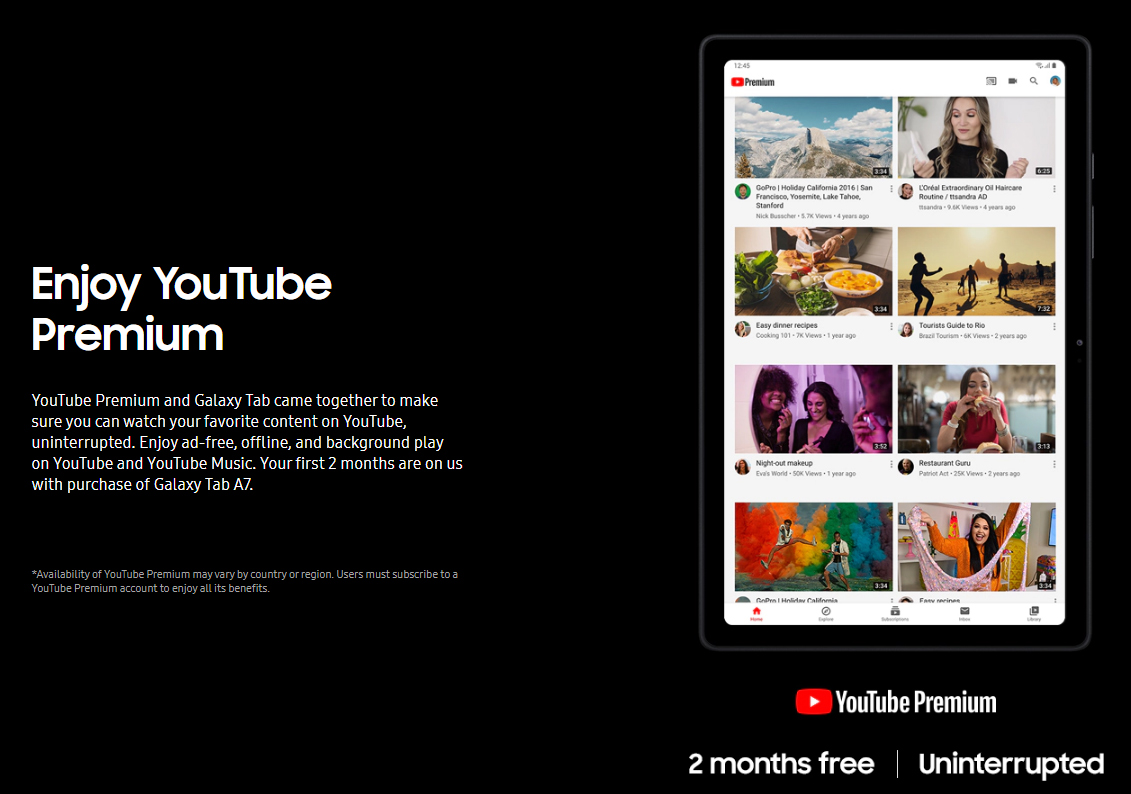Open more options for L'Oréal haircare video

point(1054,189)
